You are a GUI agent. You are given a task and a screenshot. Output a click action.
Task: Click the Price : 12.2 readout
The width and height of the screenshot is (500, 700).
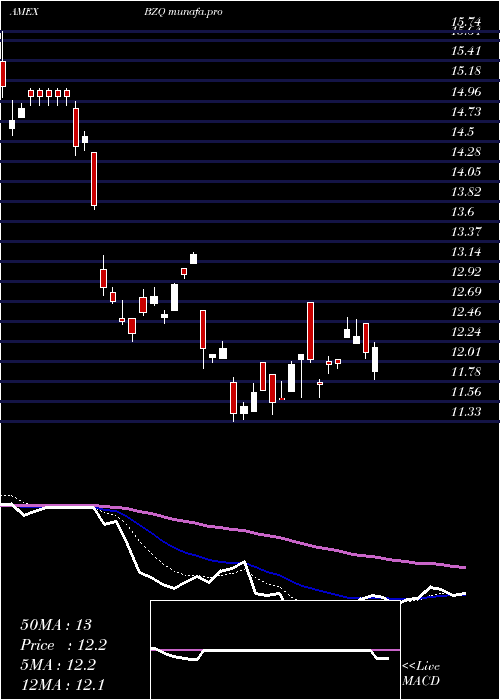click(64, 645)
